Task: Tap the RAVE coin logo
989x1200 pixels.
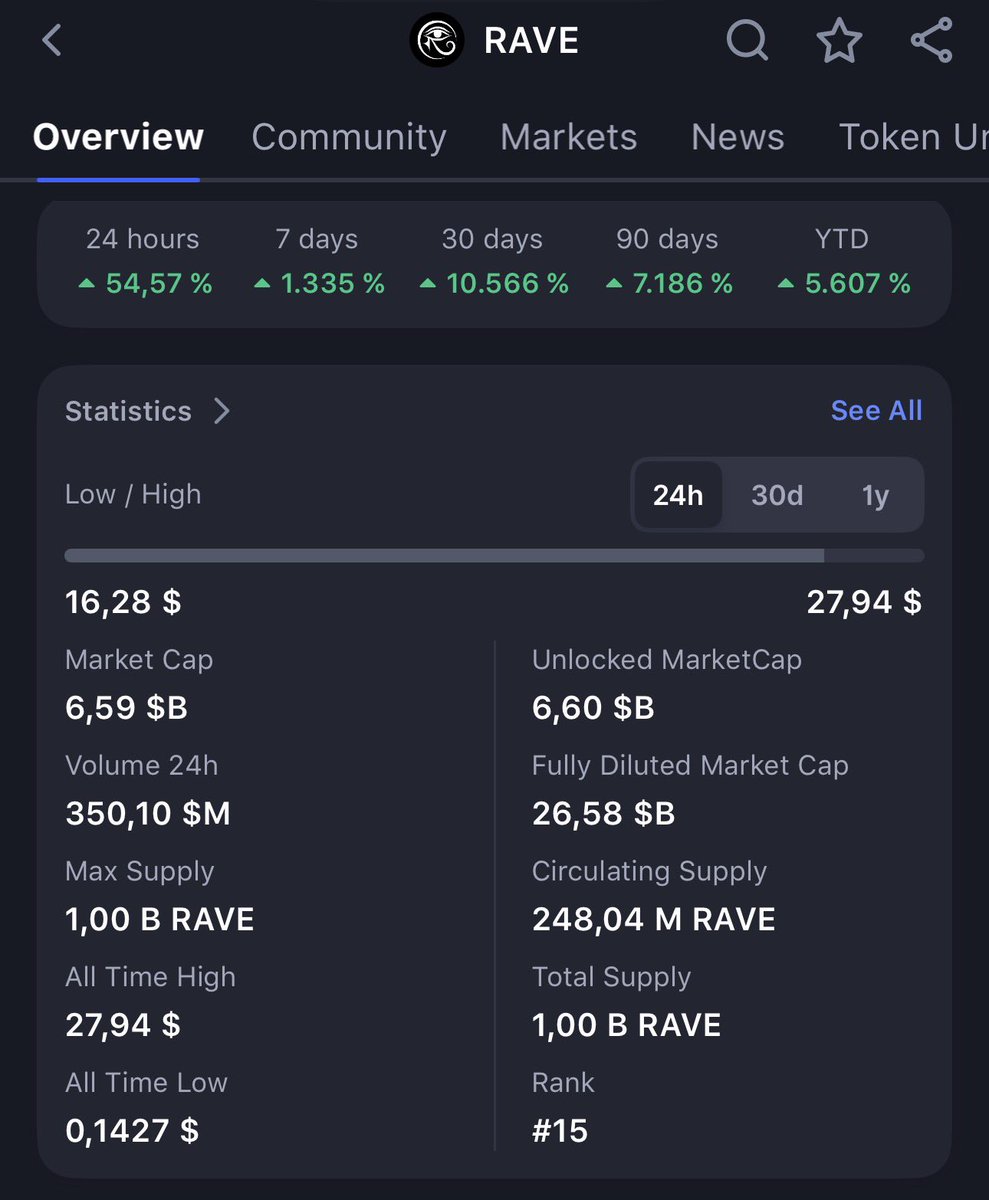Action: [437, 41]
